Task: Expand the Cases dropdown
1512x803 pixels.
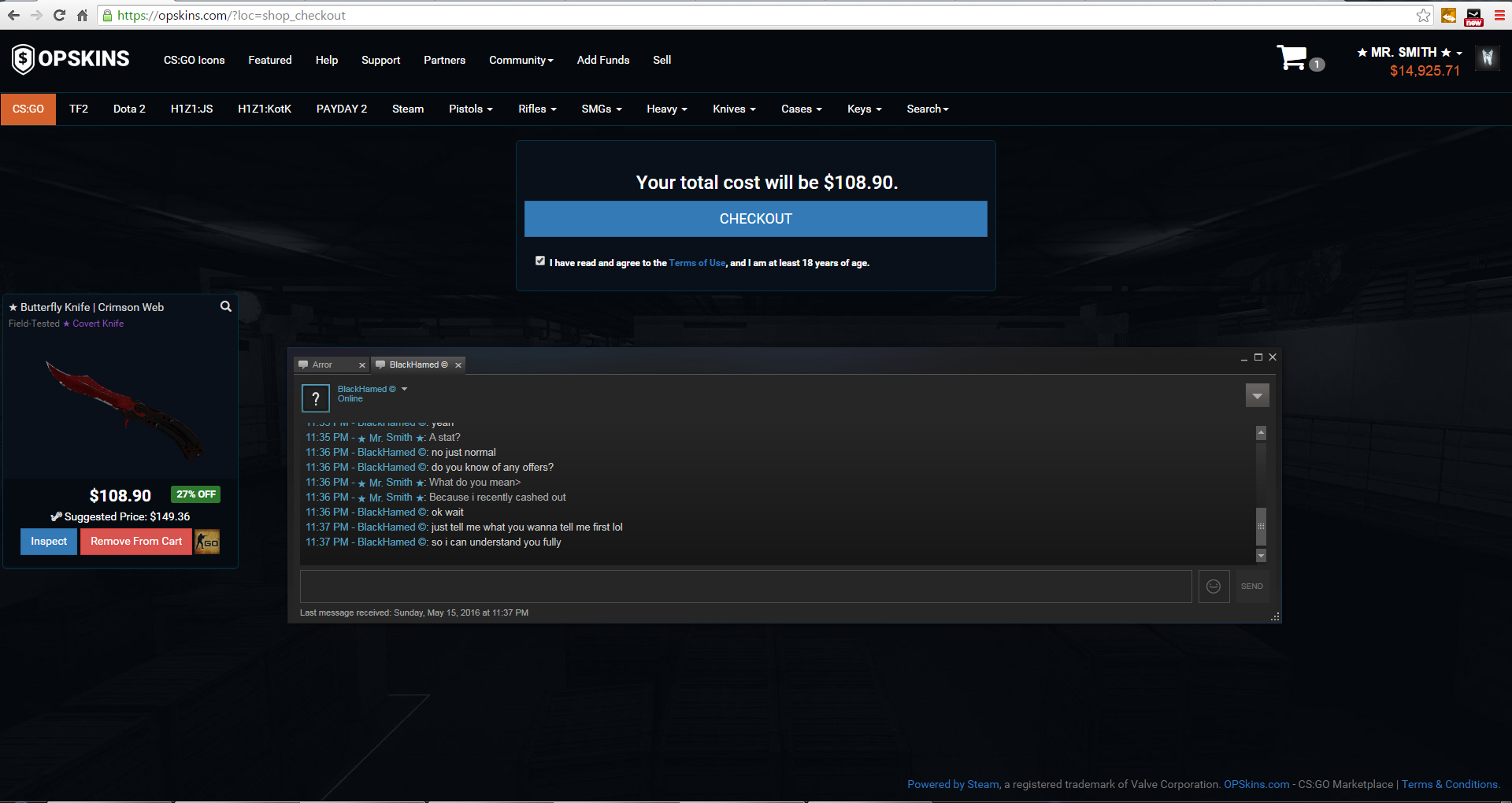Action: 802,109
